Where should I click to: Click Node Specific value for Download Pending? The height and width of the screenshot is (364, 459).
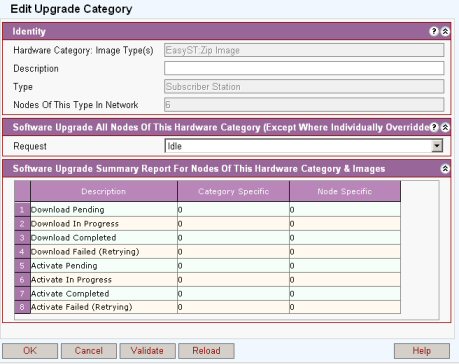[345, 210]
